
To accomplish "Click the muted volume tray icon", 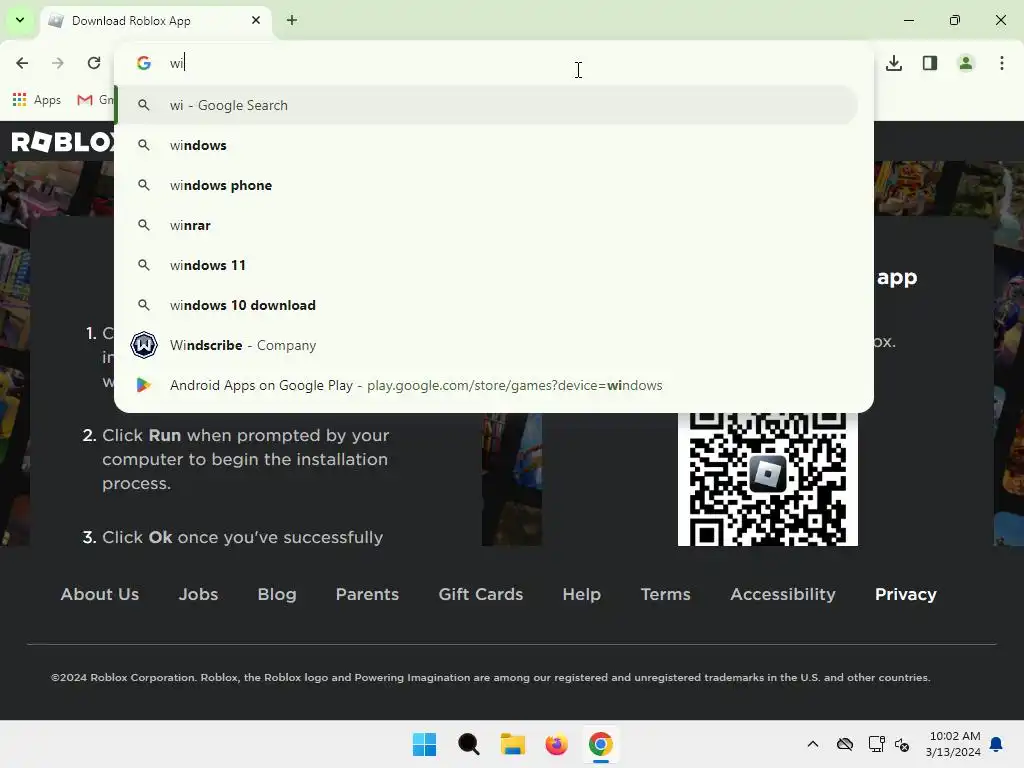I will [x=903, y=744].
